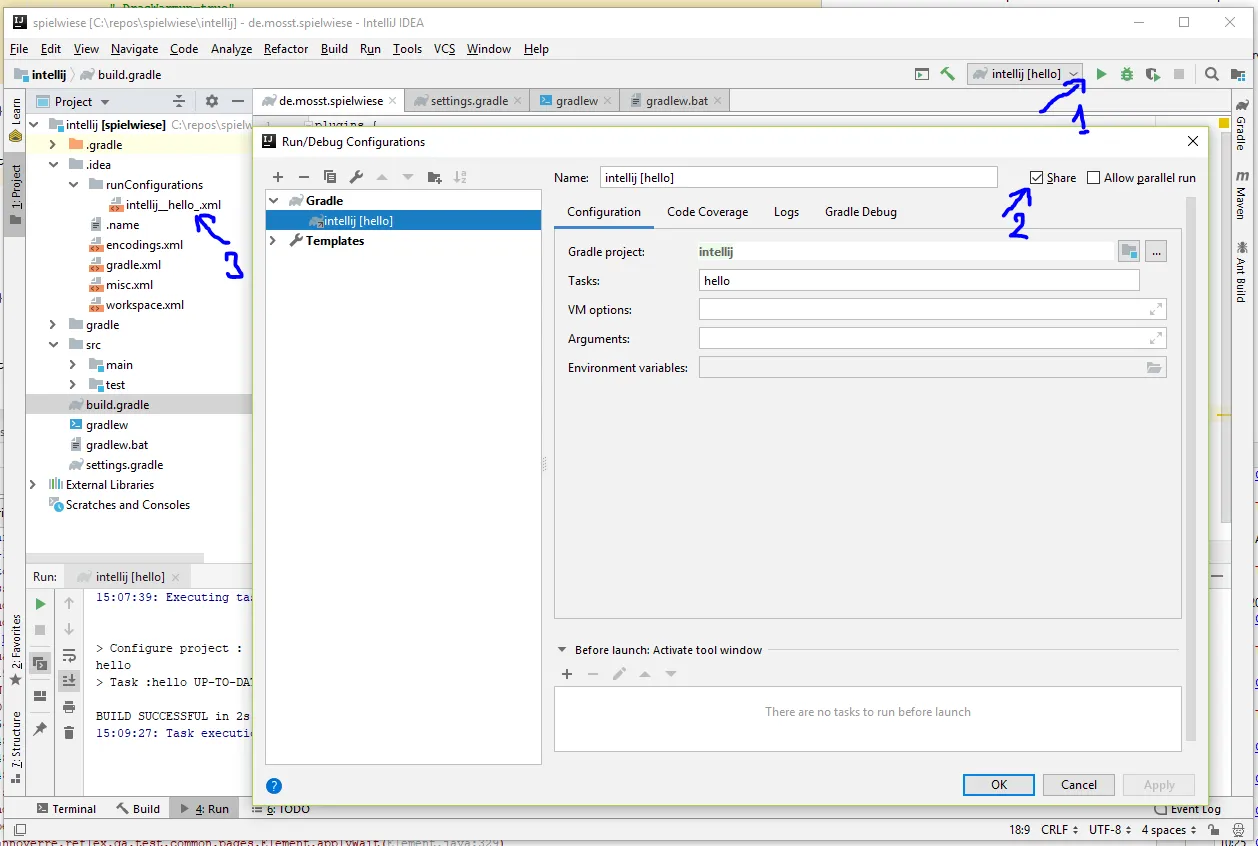Select the intellij [hello] configuration in the dialog tree
This screenshot has height=846, width=1258.
click(402, 221)
